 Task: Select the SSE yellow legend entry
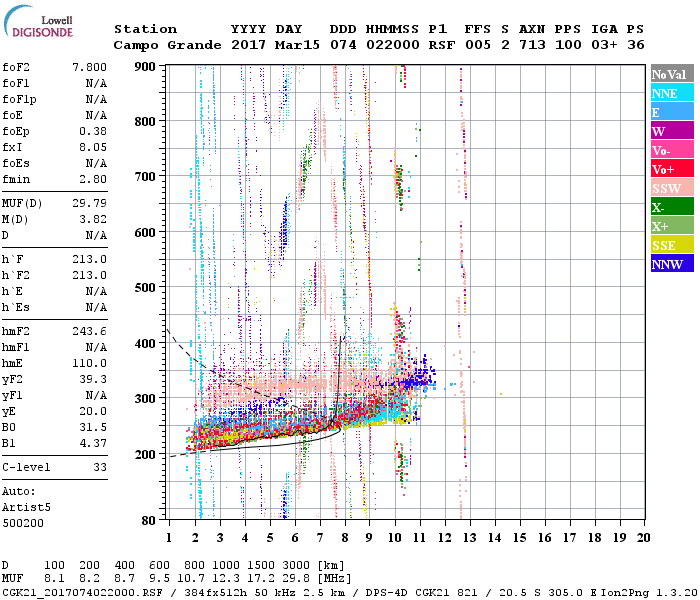[671, 245]
